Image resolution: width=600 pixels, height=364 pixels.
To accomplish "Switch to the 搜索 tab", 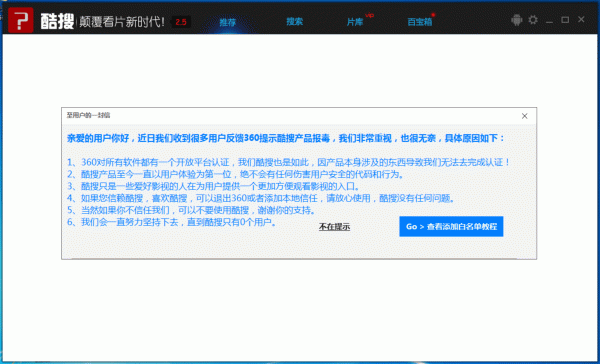I will click(295, 21).
